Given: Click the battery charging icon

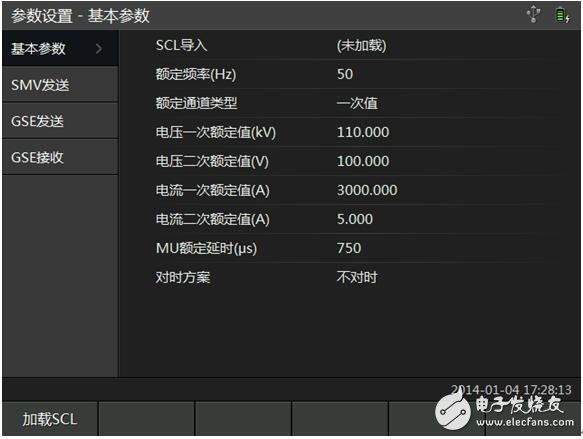Looking at the screenshot, I should pos(562,15).
